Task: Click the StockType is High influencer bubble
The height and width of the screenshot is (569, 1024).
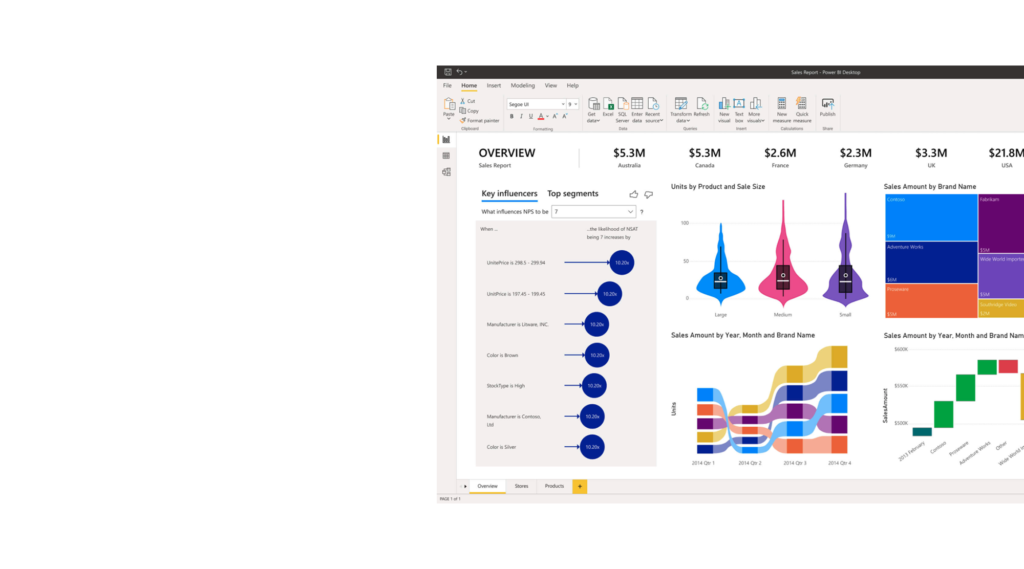Action: (x=594, y=385)
